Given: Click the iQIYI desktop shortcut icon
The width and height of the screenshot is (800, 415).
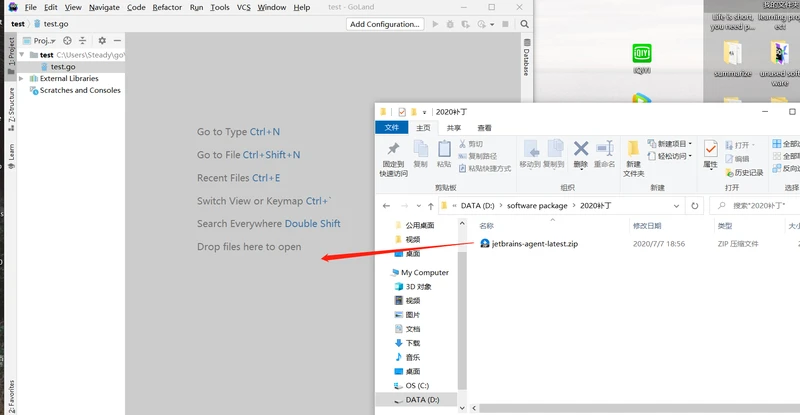Looking at the screenshot, I should pos(642,56).
